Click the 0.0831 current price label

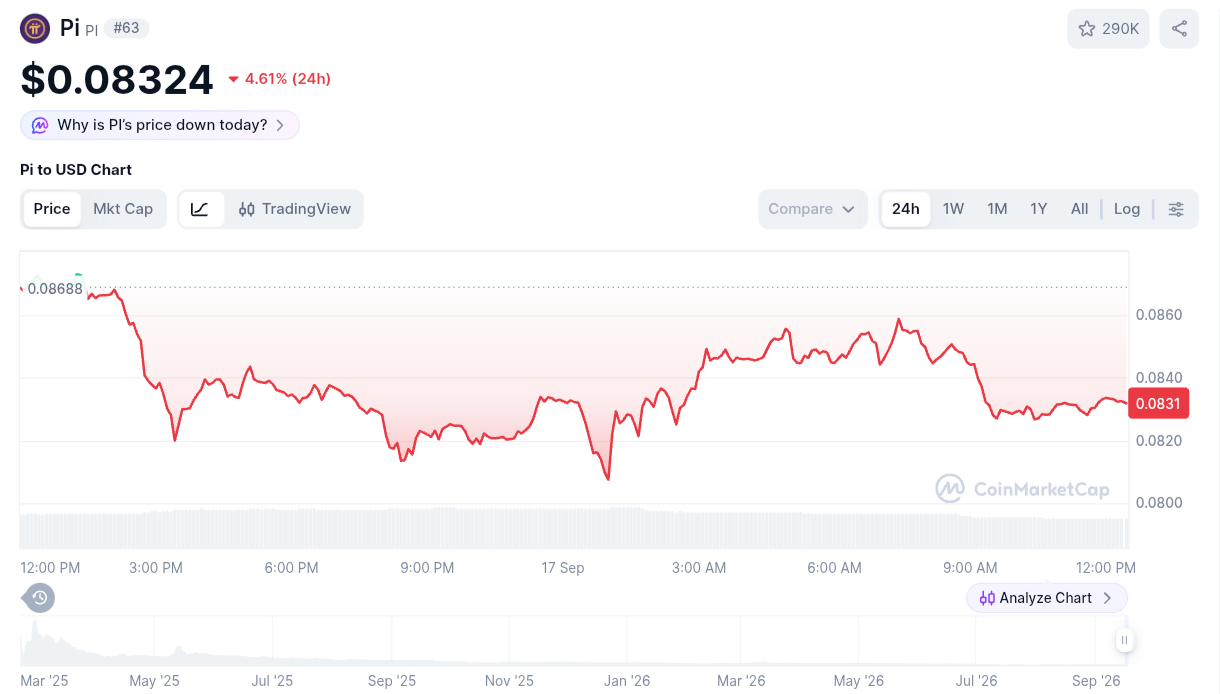pyautogui.click(x=1158, y=404)
